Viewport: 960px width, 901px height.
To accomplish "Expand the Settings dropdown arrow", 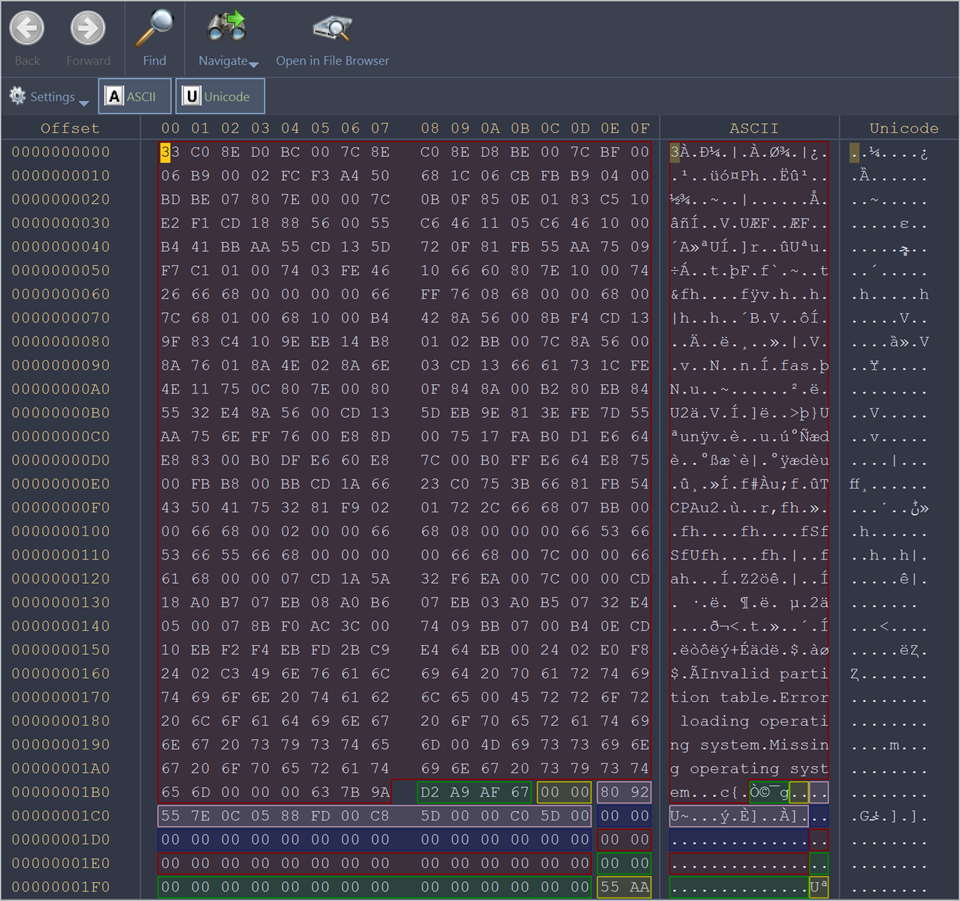I will point(84,102).
